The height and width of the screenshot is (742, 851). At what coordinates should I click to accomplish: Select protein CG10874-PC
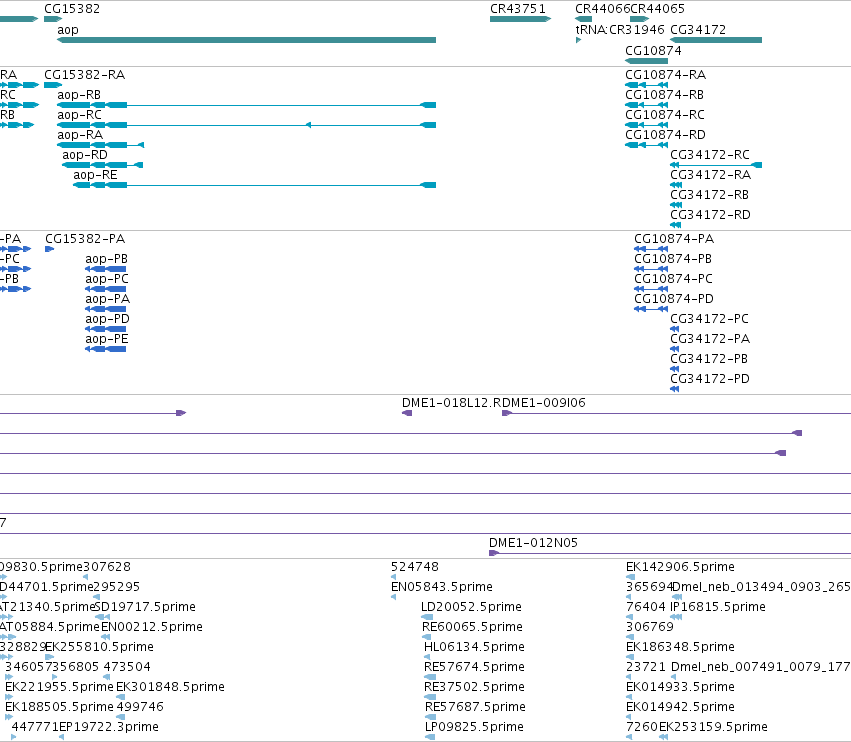(651, 289)
